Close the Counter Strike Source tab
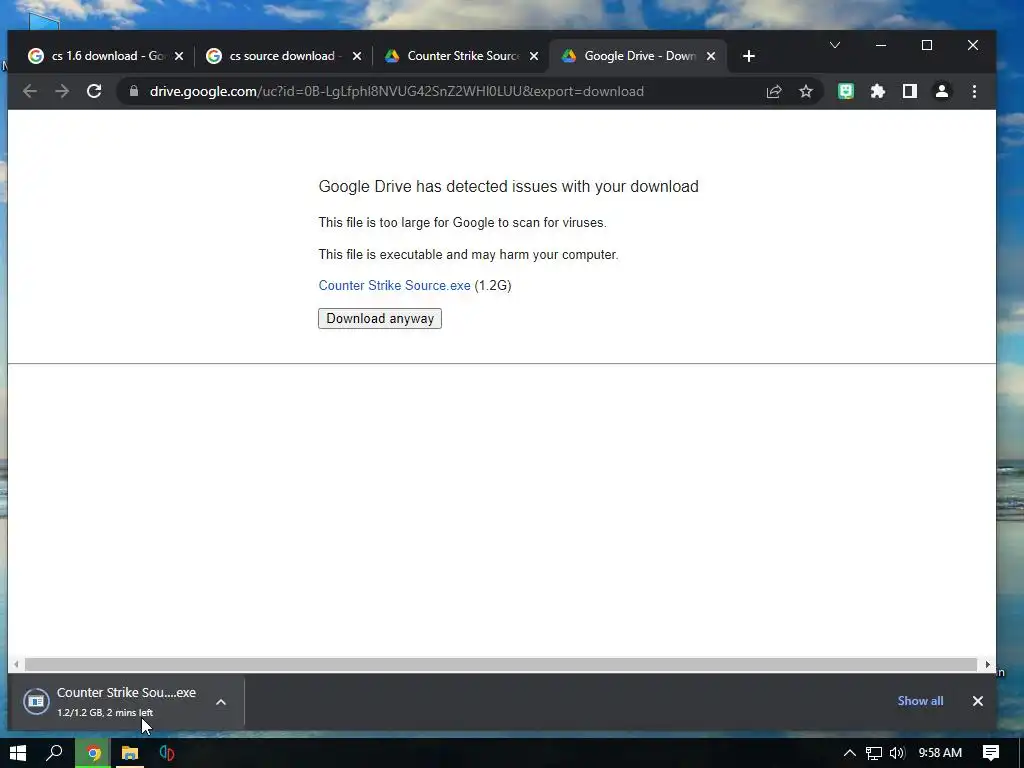The height and width of the screenshot is (768, 1024). click(x=534, y=56)
